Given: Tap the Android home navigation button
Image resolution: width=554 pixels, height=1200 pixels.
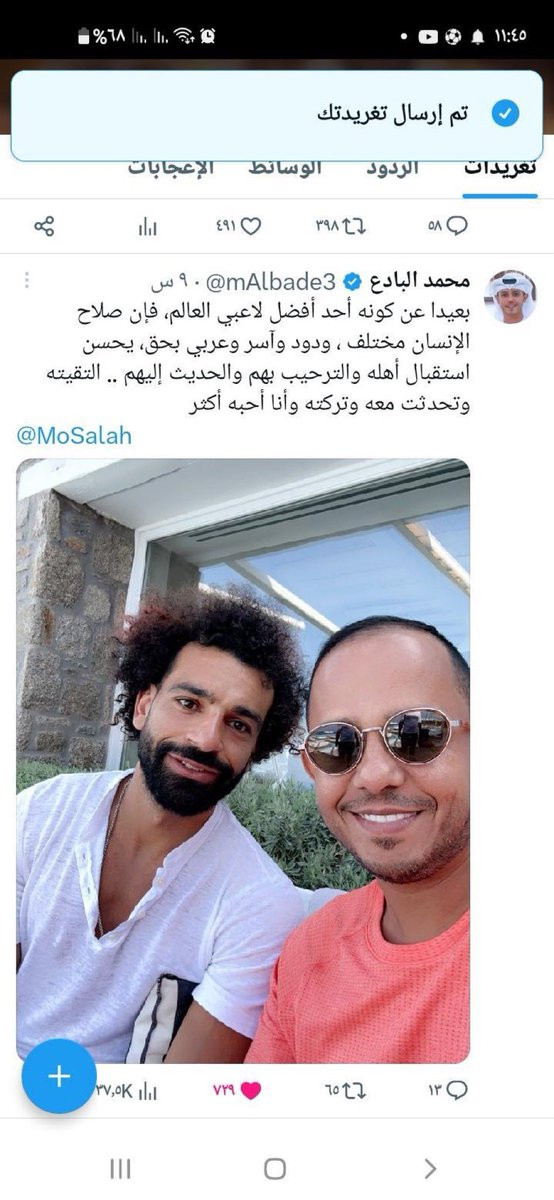Looking at the screenshot, I should [x=275, y=1168].
